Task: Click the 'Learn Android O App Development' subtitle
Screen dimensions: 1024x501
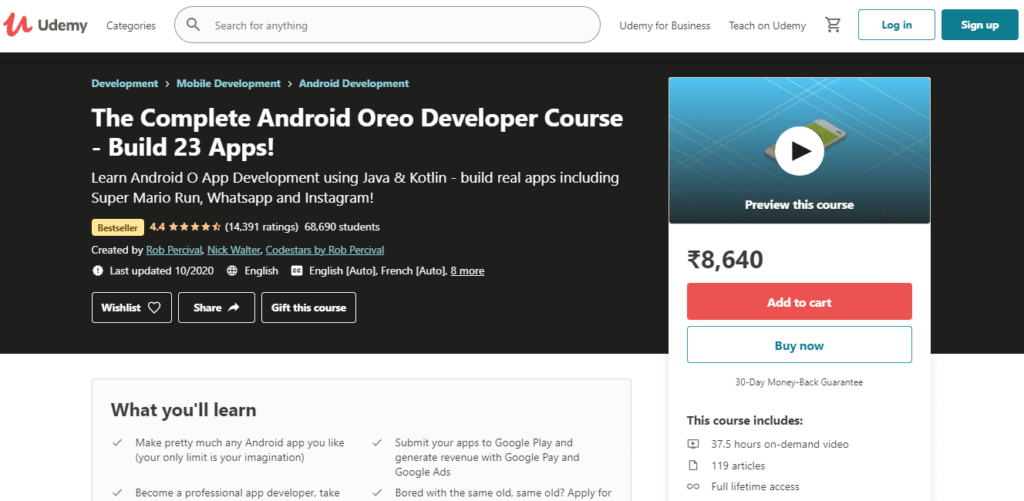Action: 355,187
